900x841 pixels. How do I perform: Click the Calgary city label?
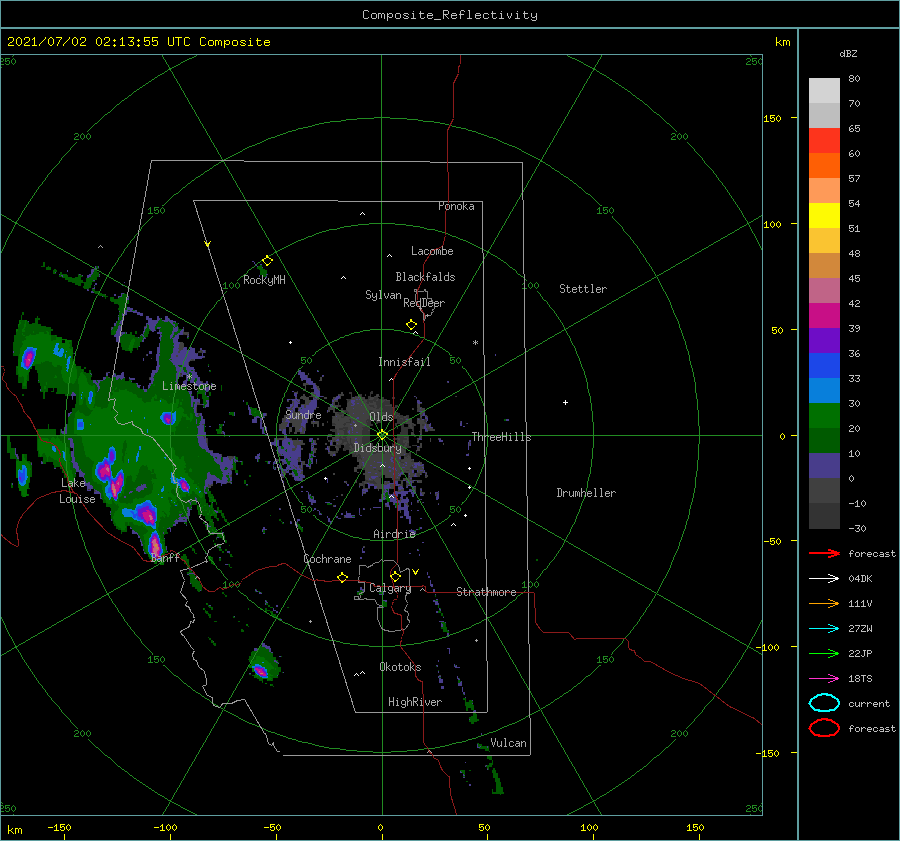click(x=390, y=588)
